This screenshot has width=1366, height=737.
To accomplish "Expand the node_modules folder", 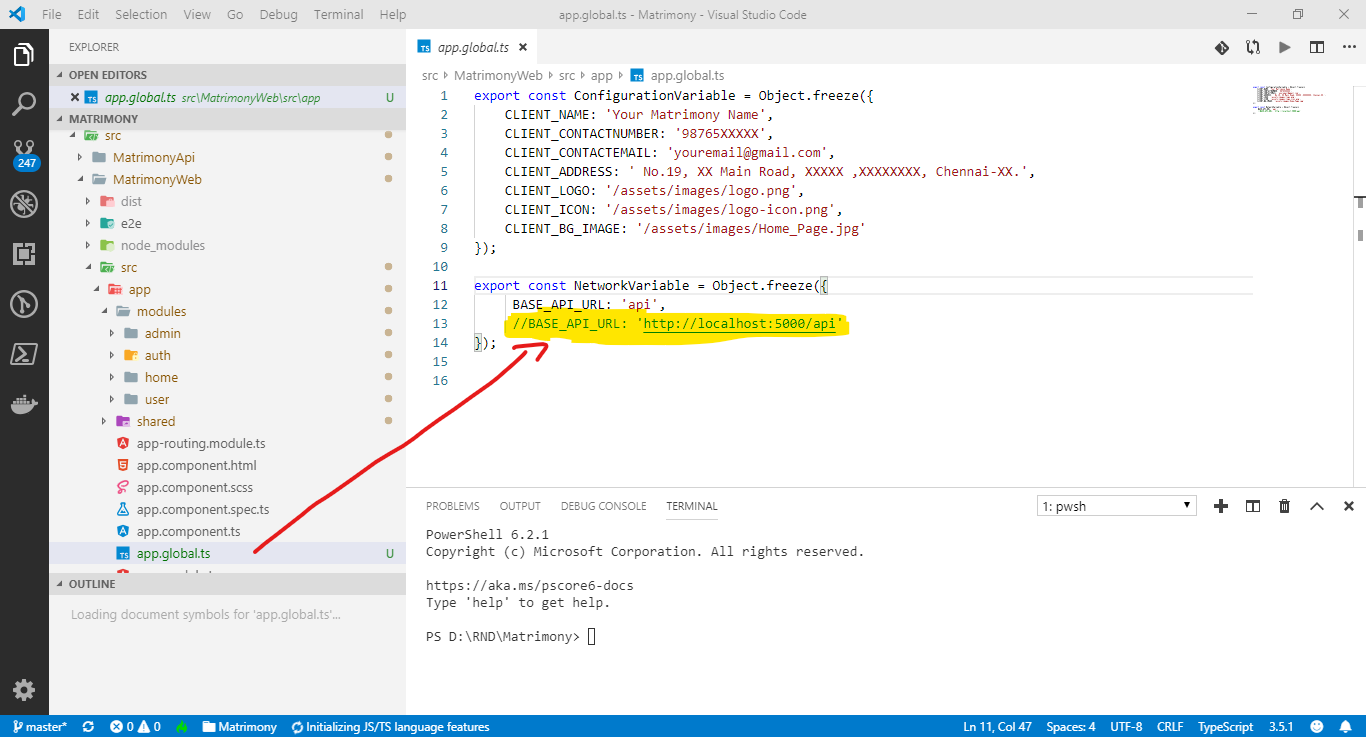I will coord(88,246).
